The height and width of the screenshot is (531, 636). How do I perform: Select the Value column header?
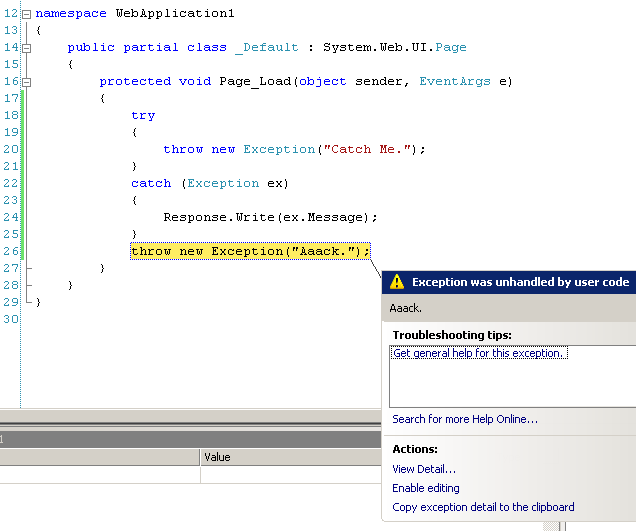pos(291,457)
